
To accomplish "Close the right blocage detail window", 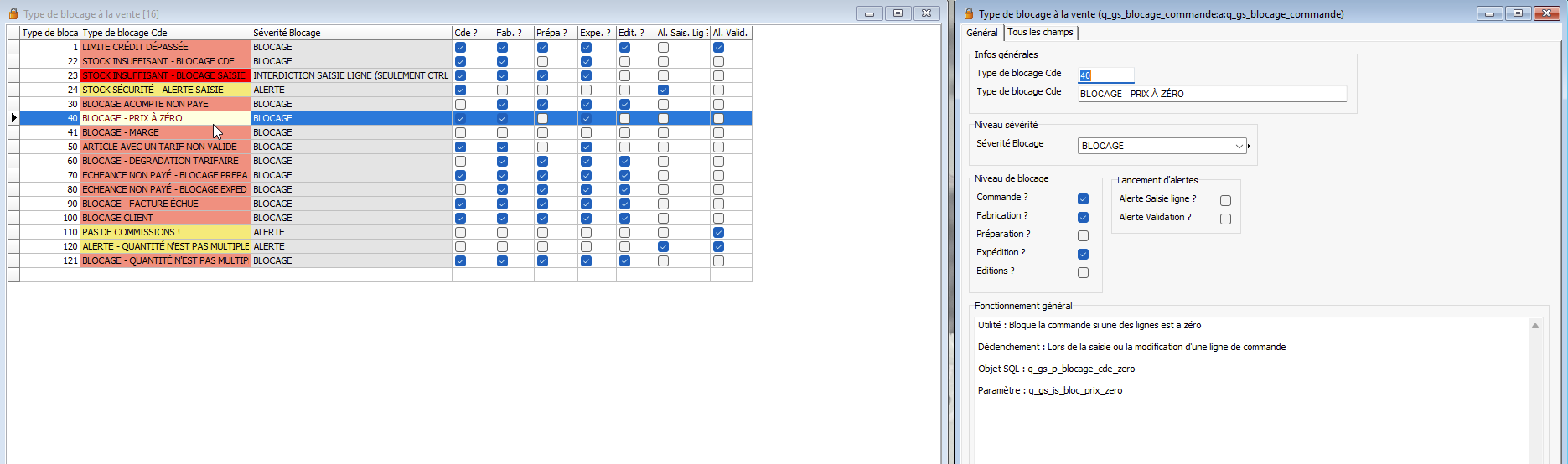I will pyautogui.click(x=1546, y=13).
